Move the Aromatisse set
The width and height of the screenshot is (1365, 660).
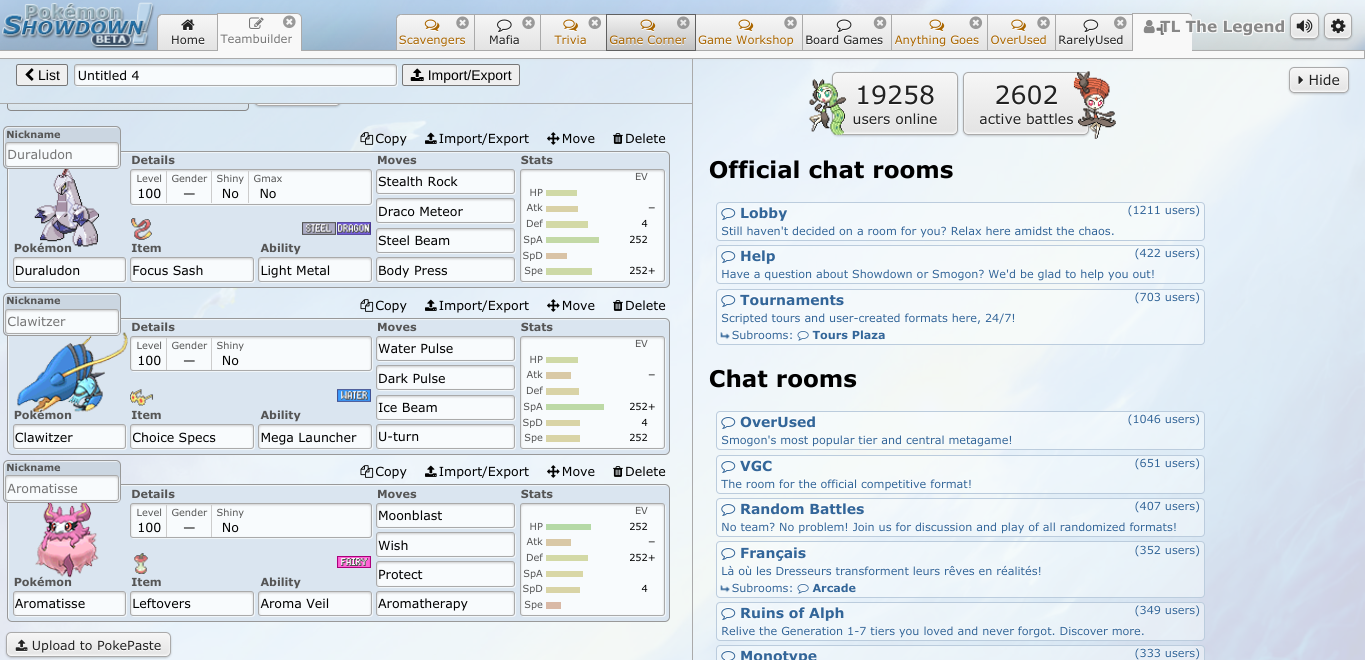571,472
